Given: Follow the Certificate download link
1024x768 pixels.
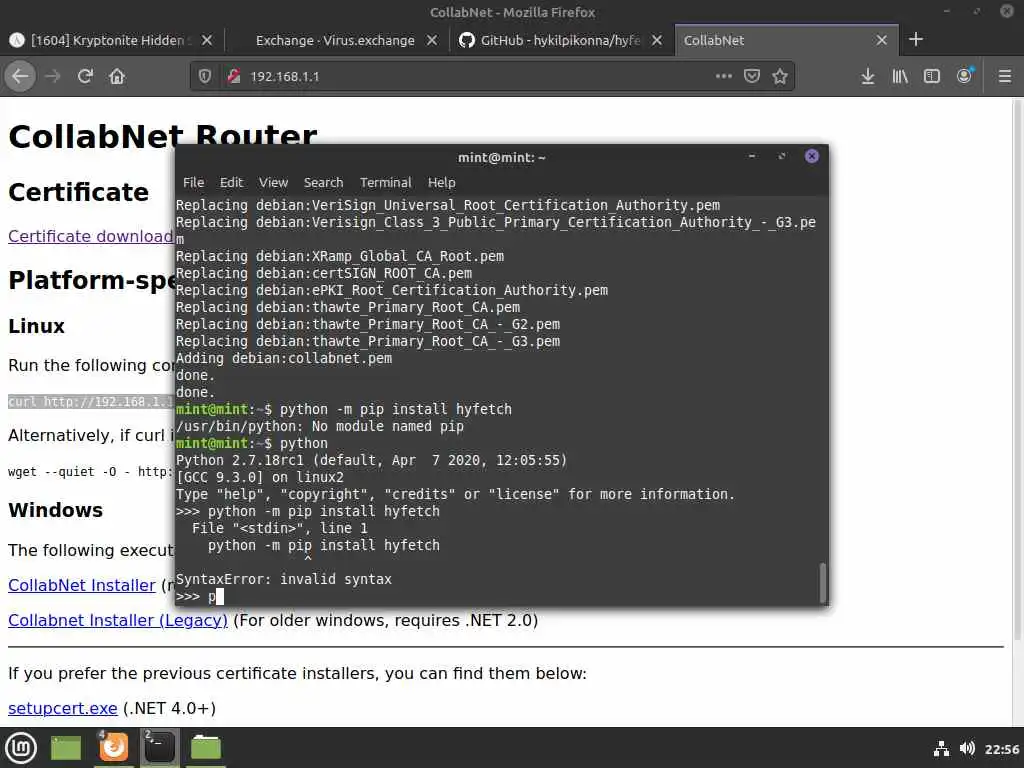Looking at the screenshot, I should 90,236.
